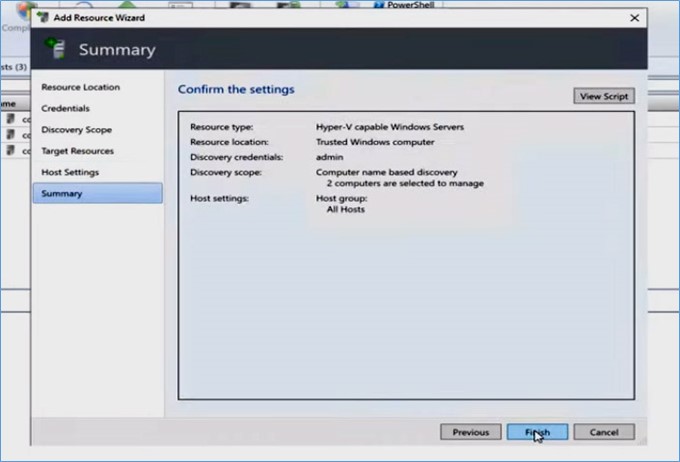Select the Host Settings step
Viewport: 680px width, 462px height.
click(70, 172)
